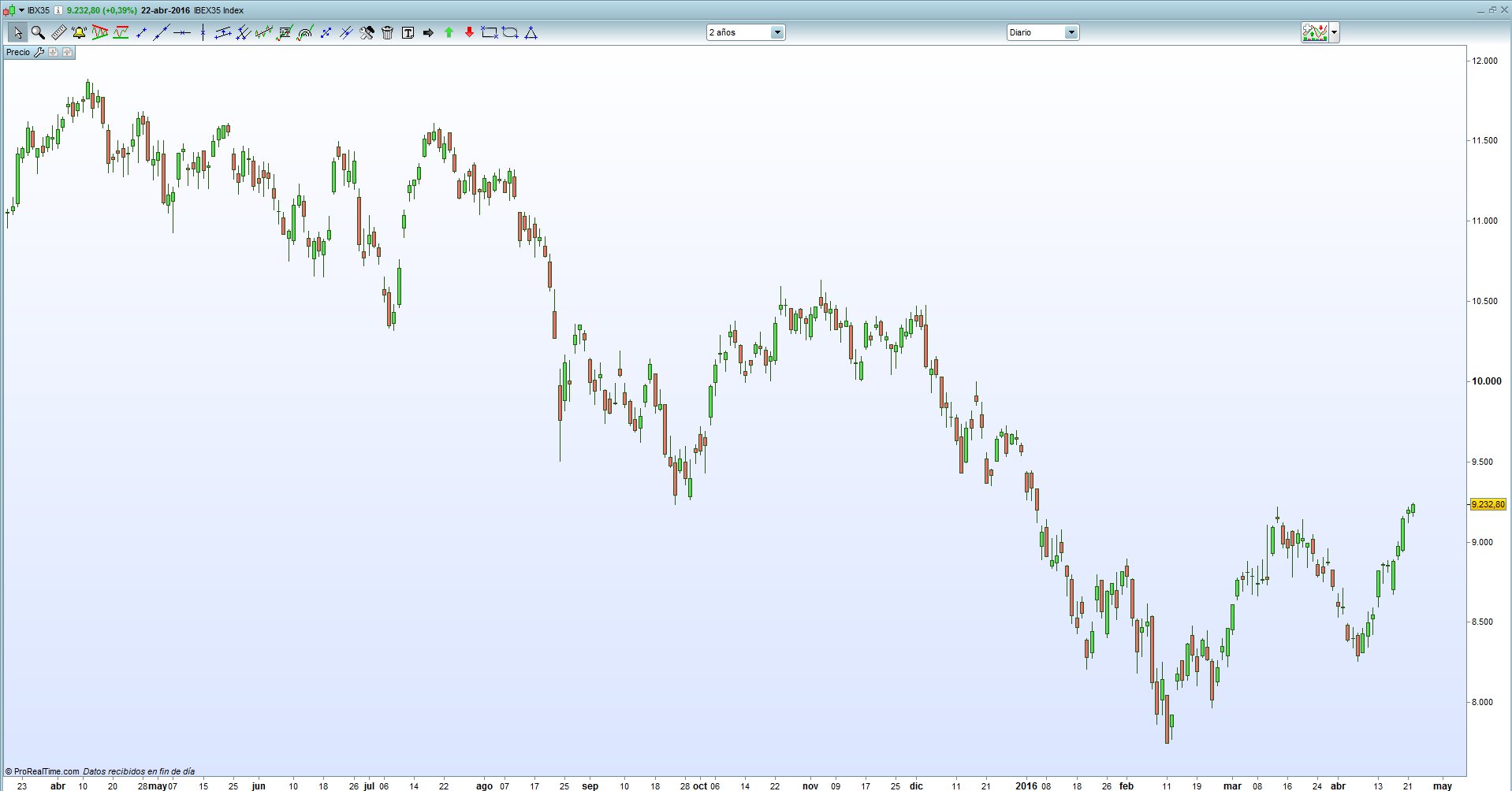
Task: Click the 10.000 price axis label
Action: 1486,381
